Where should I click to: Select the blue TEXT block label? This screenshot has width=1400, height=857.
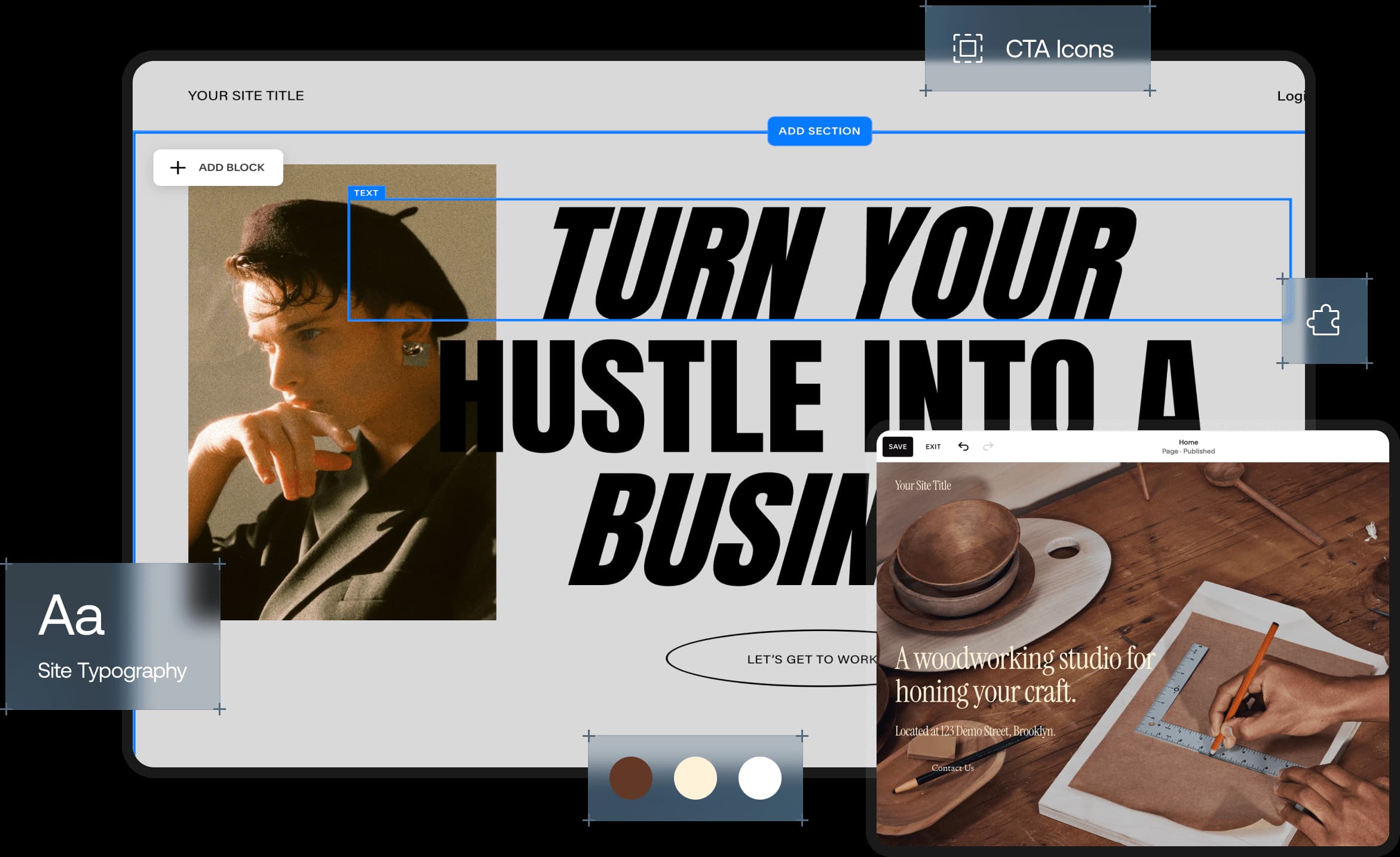pos(367,192)
